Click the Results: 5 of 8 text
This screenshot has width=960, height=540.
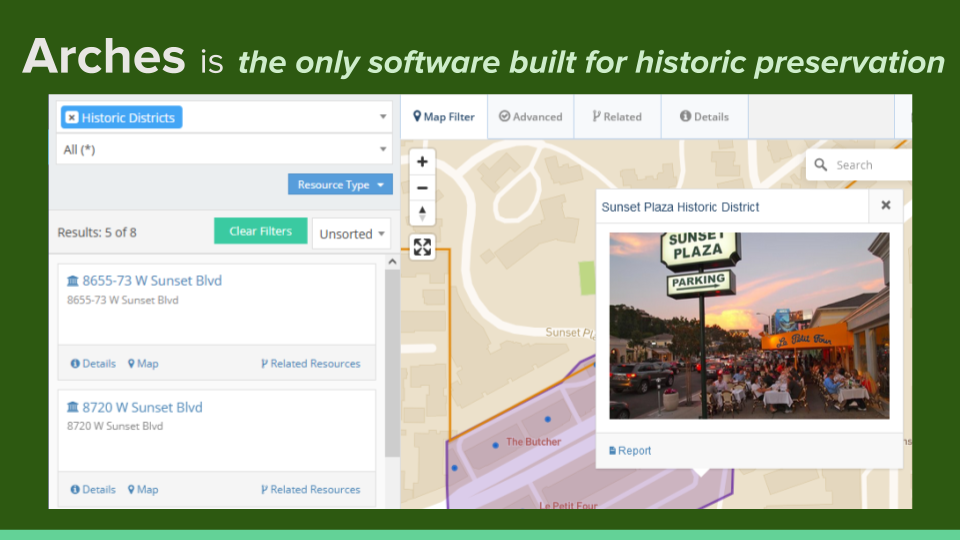coord(97,233)
